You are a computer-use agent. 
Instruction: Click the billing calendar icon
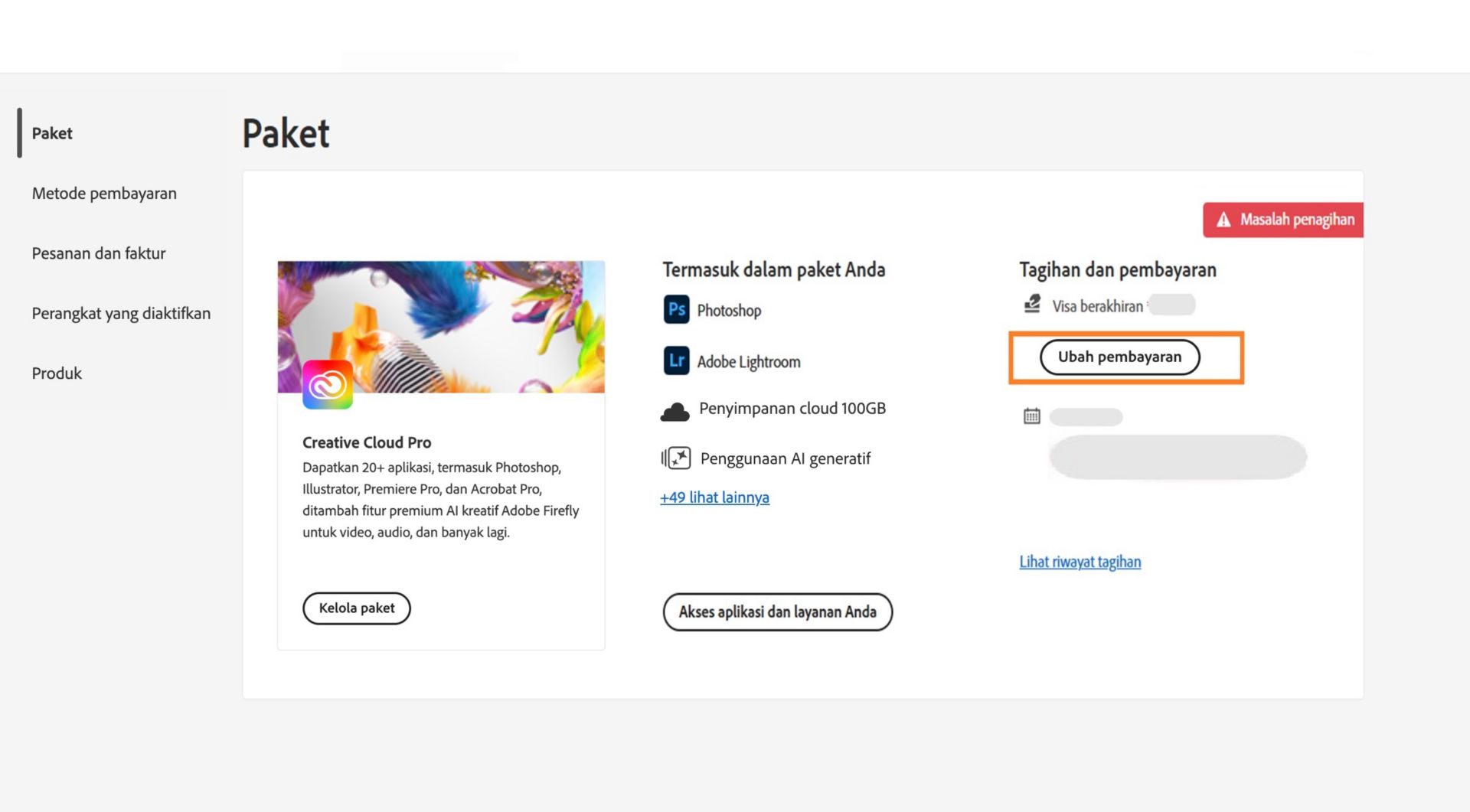(1031, 416)
